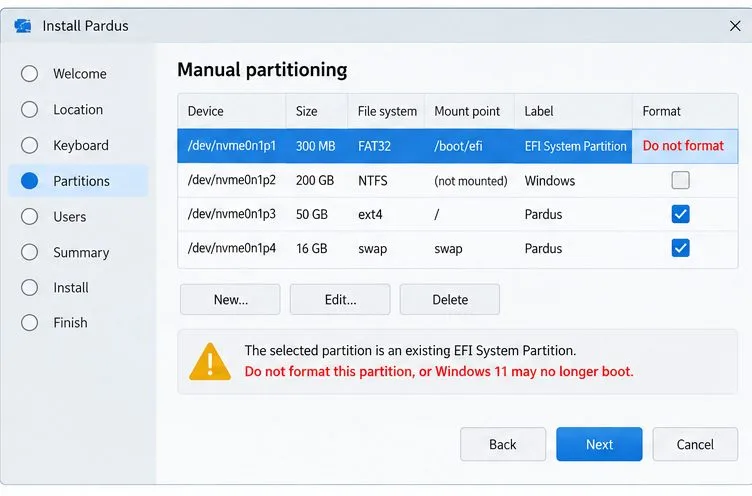Select the Keyboard step radio circle
Viewport: 752px width, 496px height.
pyautogui.click(x=29, y=145)
